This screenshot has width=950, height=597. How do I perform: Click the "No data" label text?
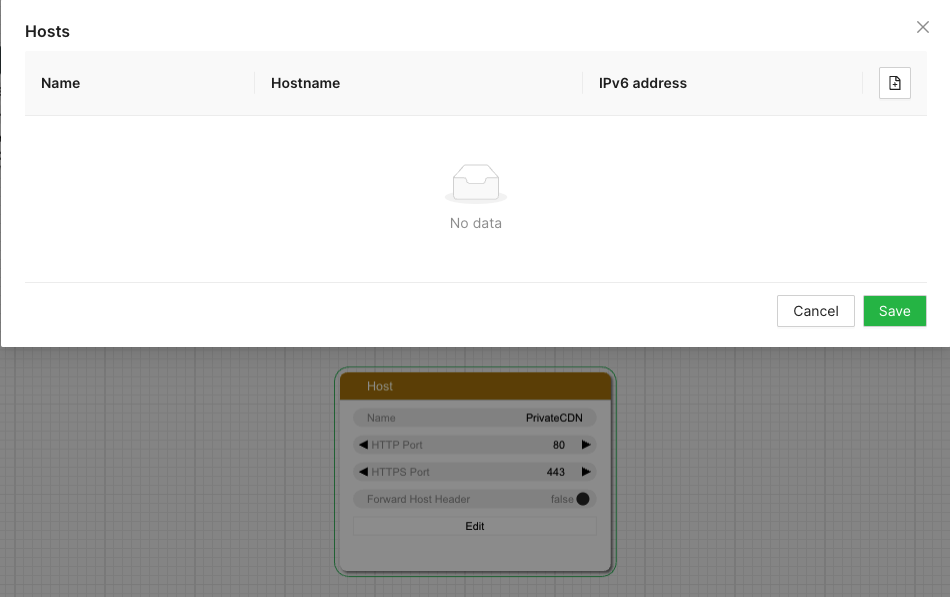[x=476, y=223]
